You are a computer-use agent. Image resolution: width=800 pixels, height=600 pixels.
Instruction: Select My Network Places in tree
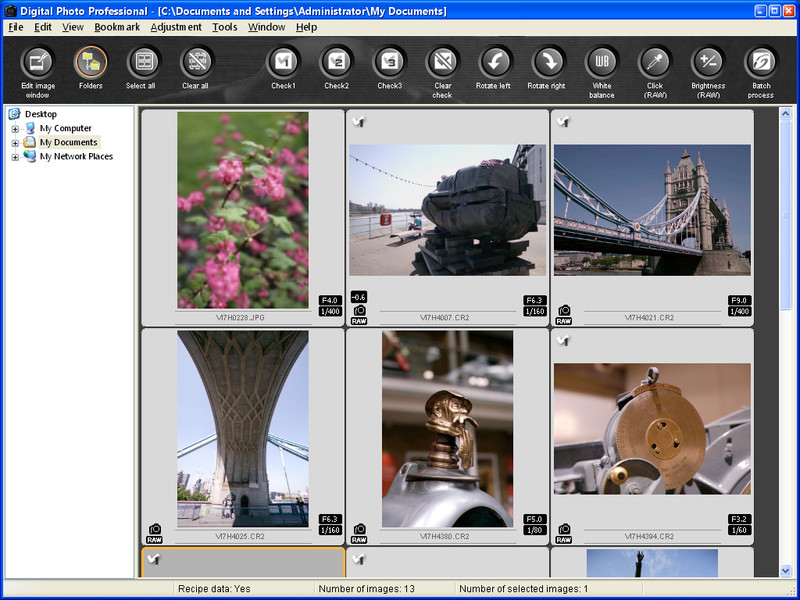point(77,157)
